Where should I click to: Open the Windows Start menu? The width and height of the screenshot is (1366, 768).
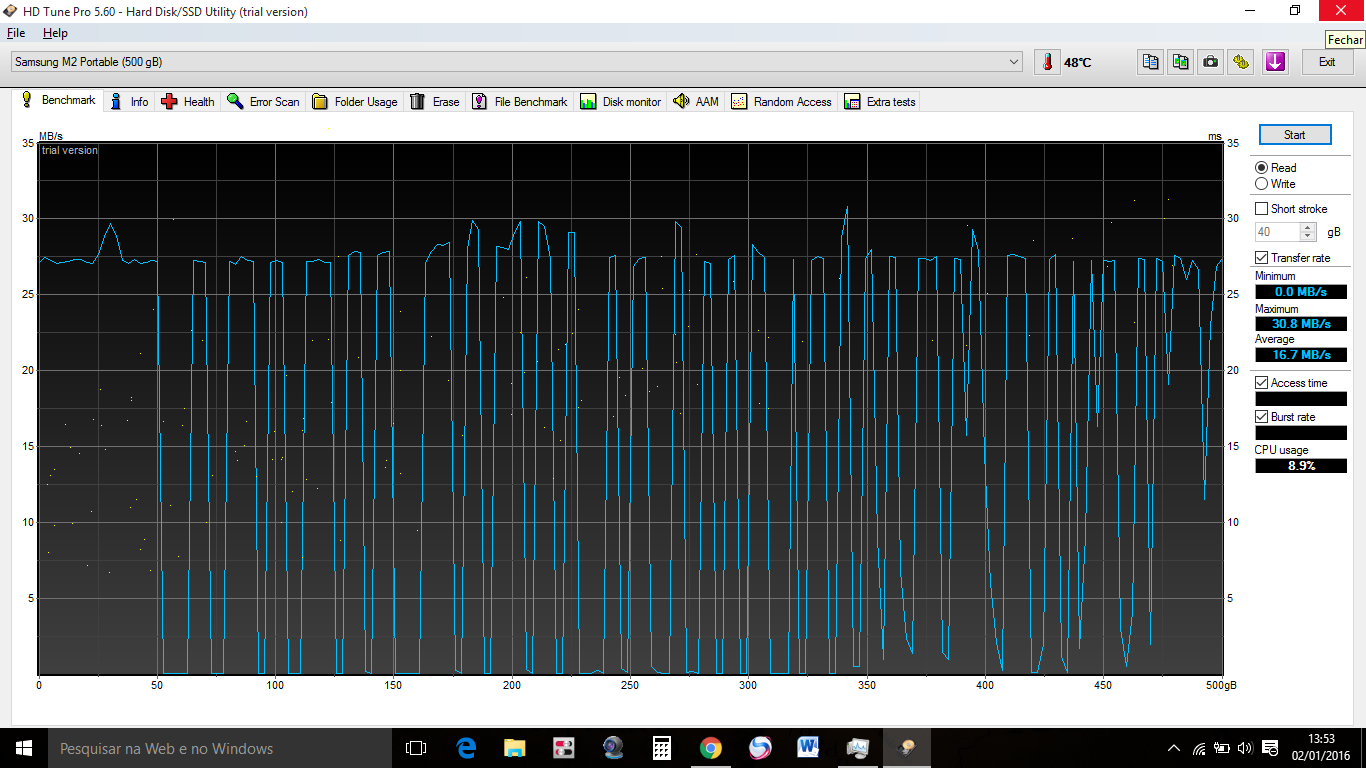click(x=24, y=748)
